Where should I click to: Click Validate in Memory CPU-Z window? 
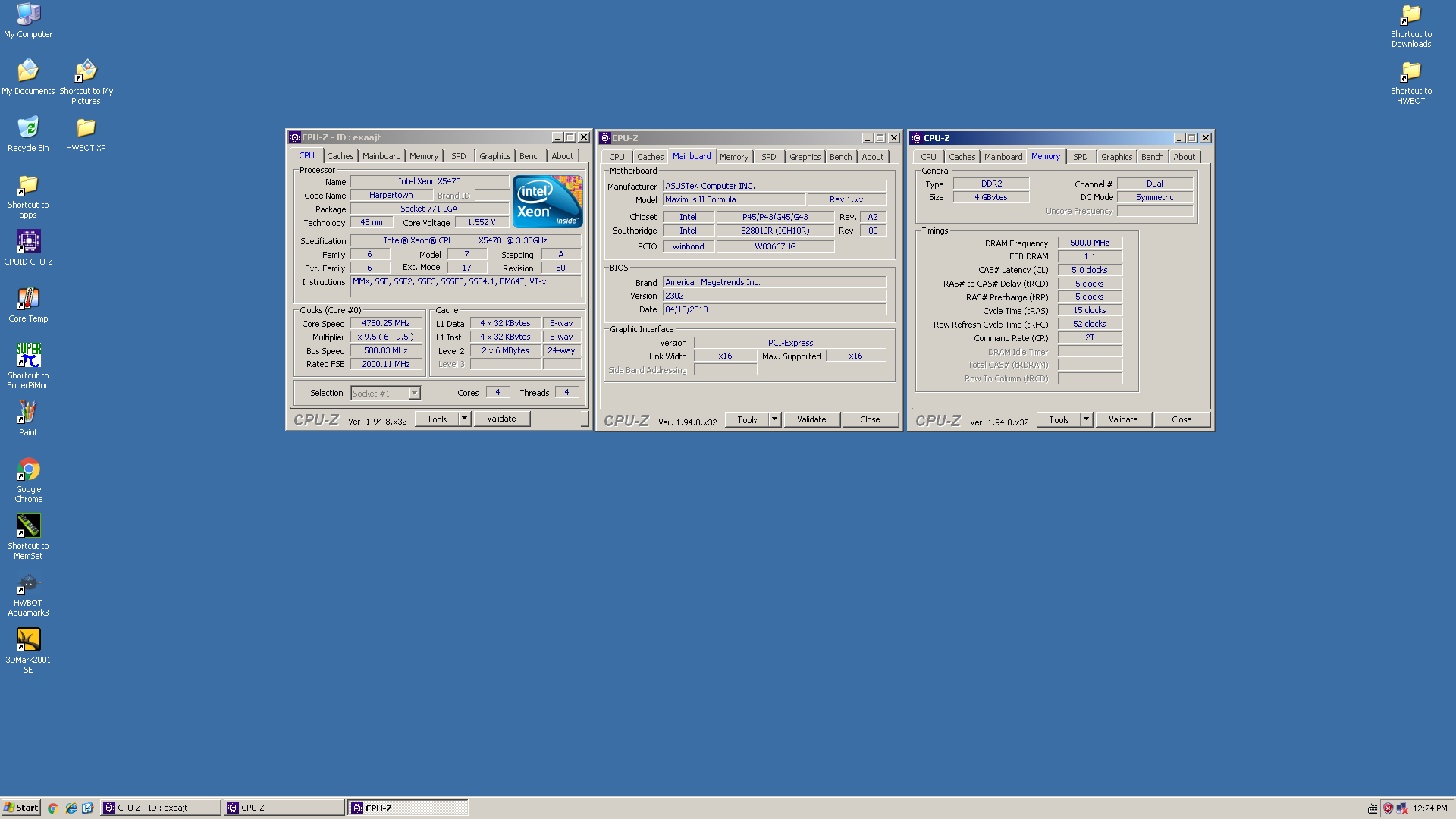coord(1123,419)
